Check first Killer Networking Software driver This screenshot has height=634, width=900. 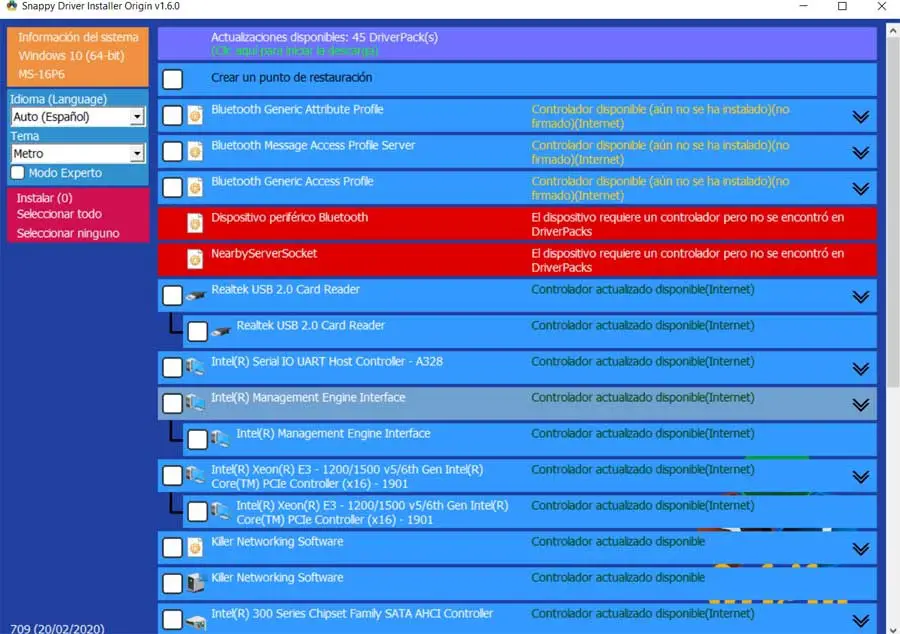tap(172, 547)
